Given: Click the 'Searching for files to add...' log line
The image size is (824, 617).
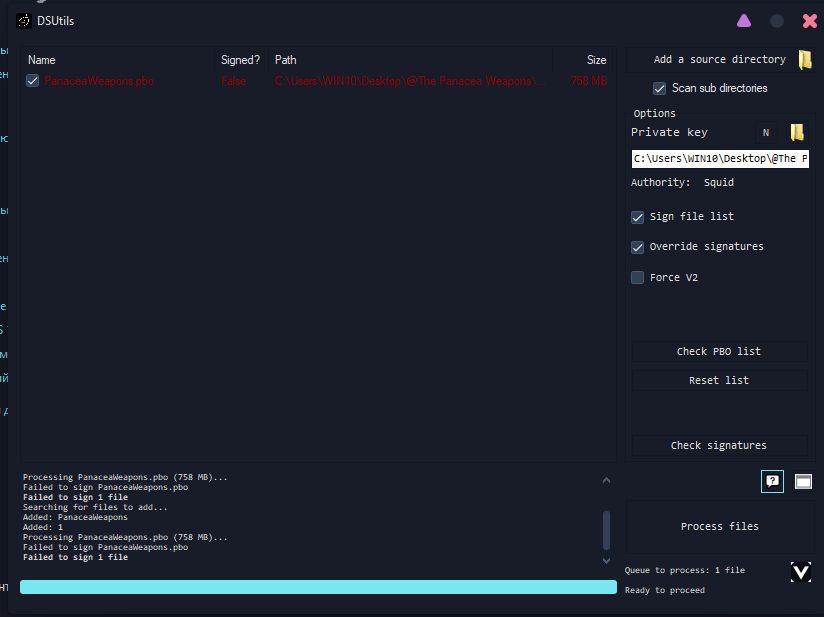Looking at the screenshot, I should point(95,508).
